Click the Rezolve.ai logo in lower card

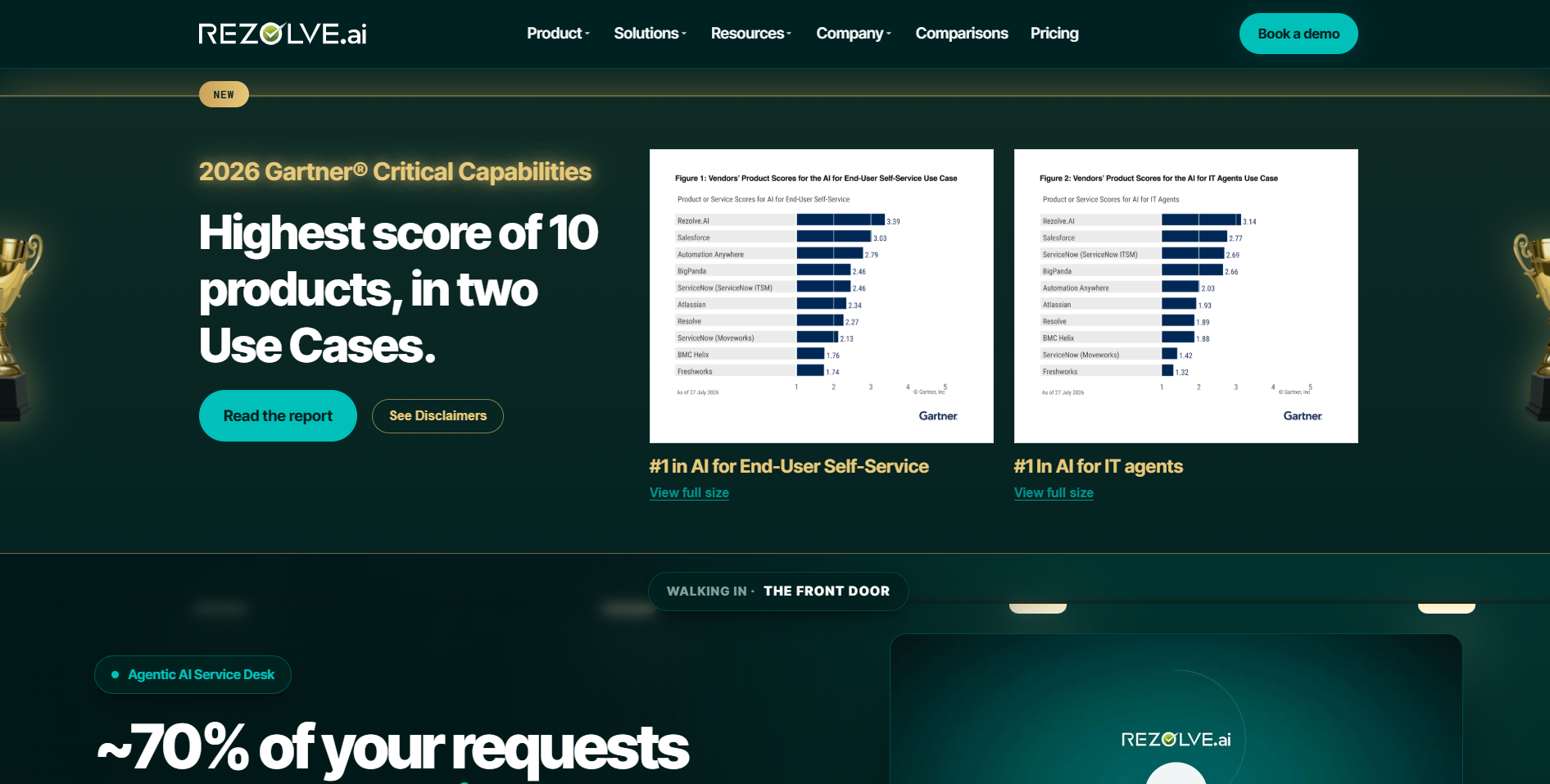[x=1176, y=740]
